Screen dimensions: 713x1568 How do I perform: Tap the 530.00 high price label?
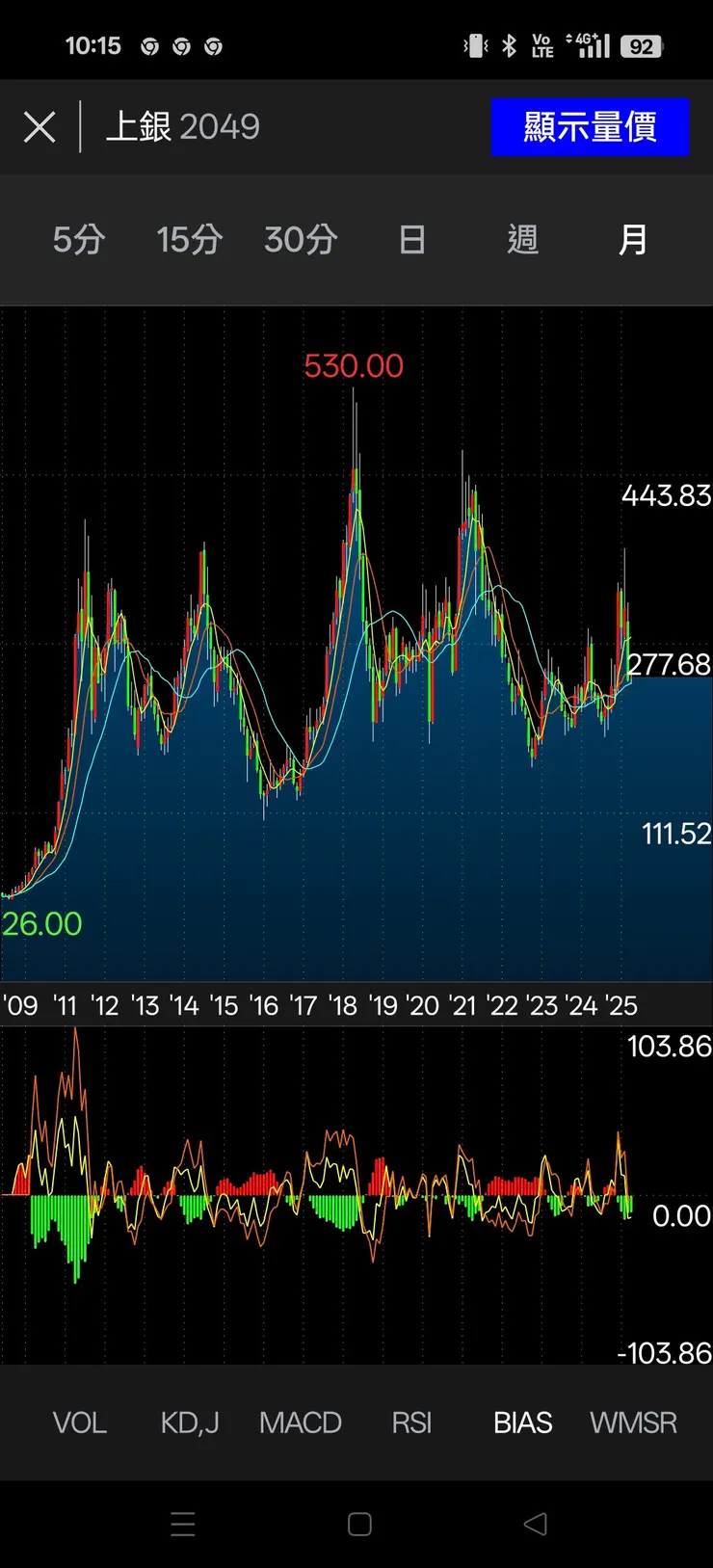354,366
